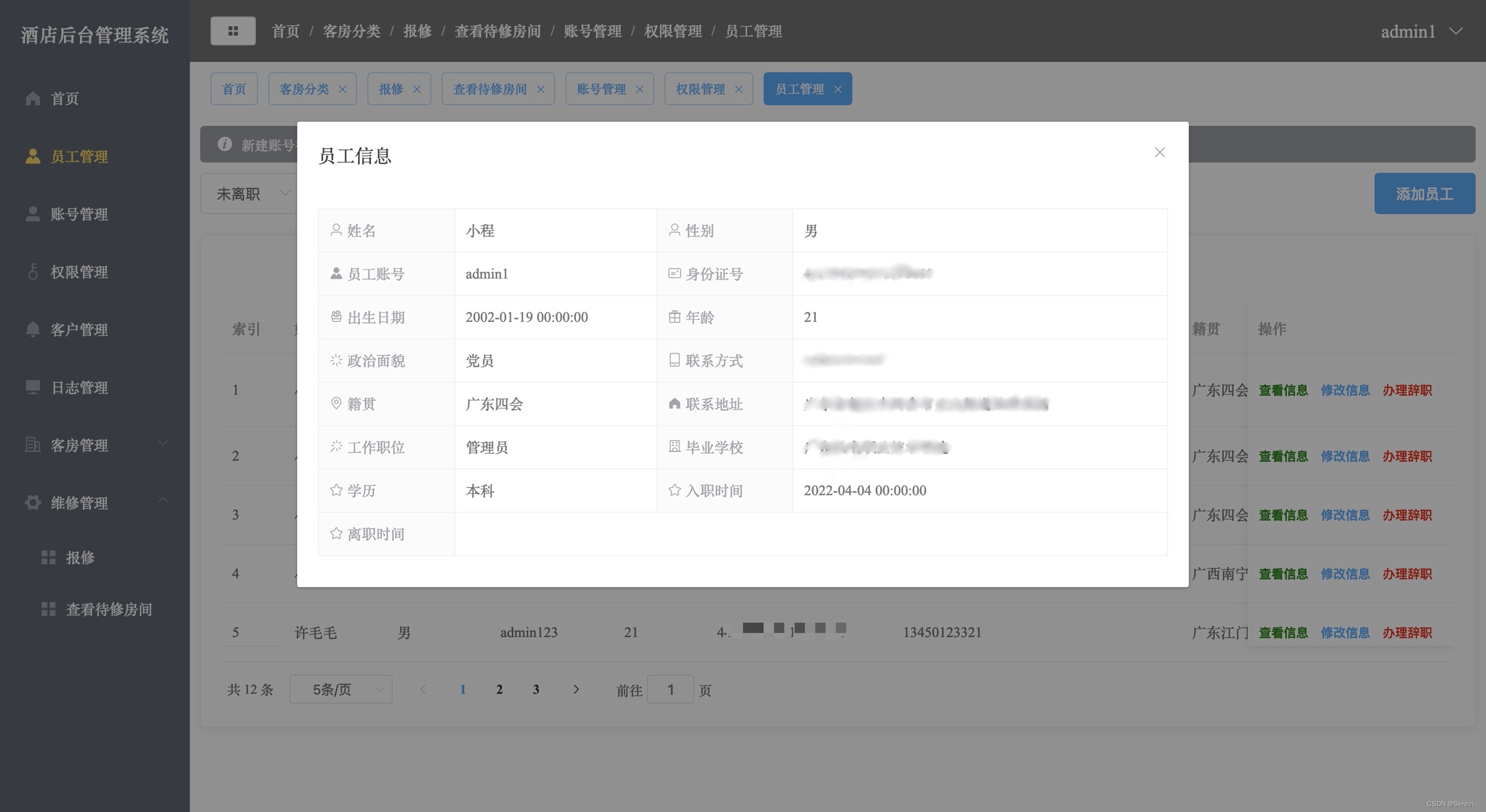Click the log management monitor icon
The width and height of the screenshot is (1486, 812).
pos(33,387)
